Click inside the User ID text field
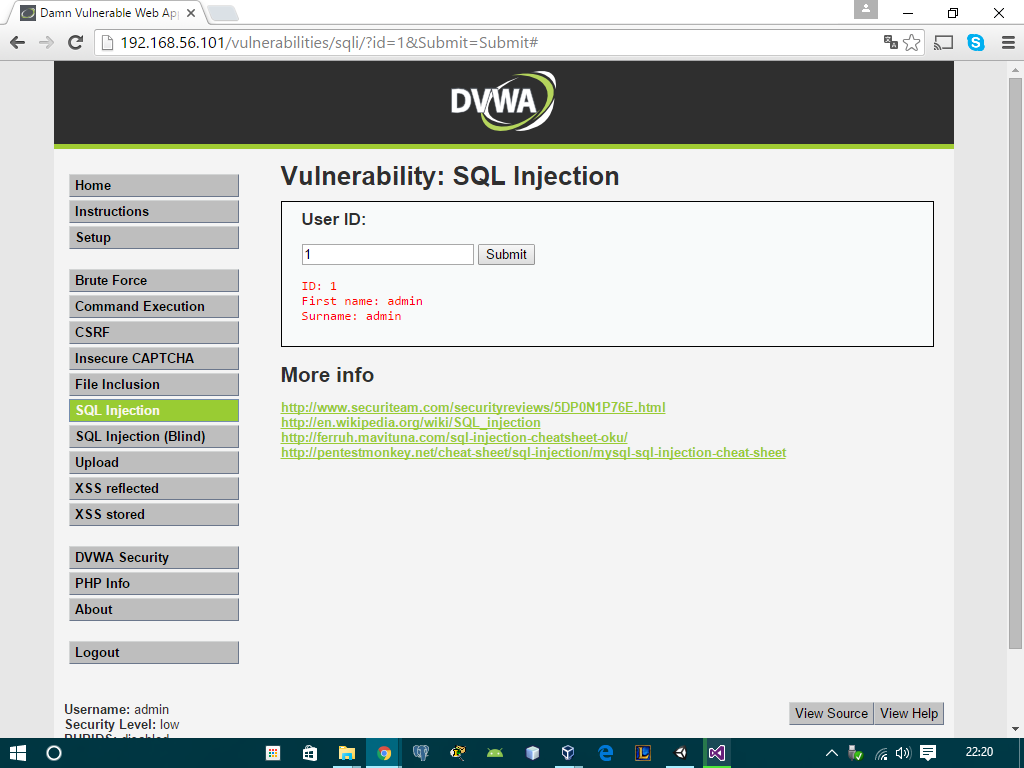The height and width of the screenshot is (768, 1024). 386,254
